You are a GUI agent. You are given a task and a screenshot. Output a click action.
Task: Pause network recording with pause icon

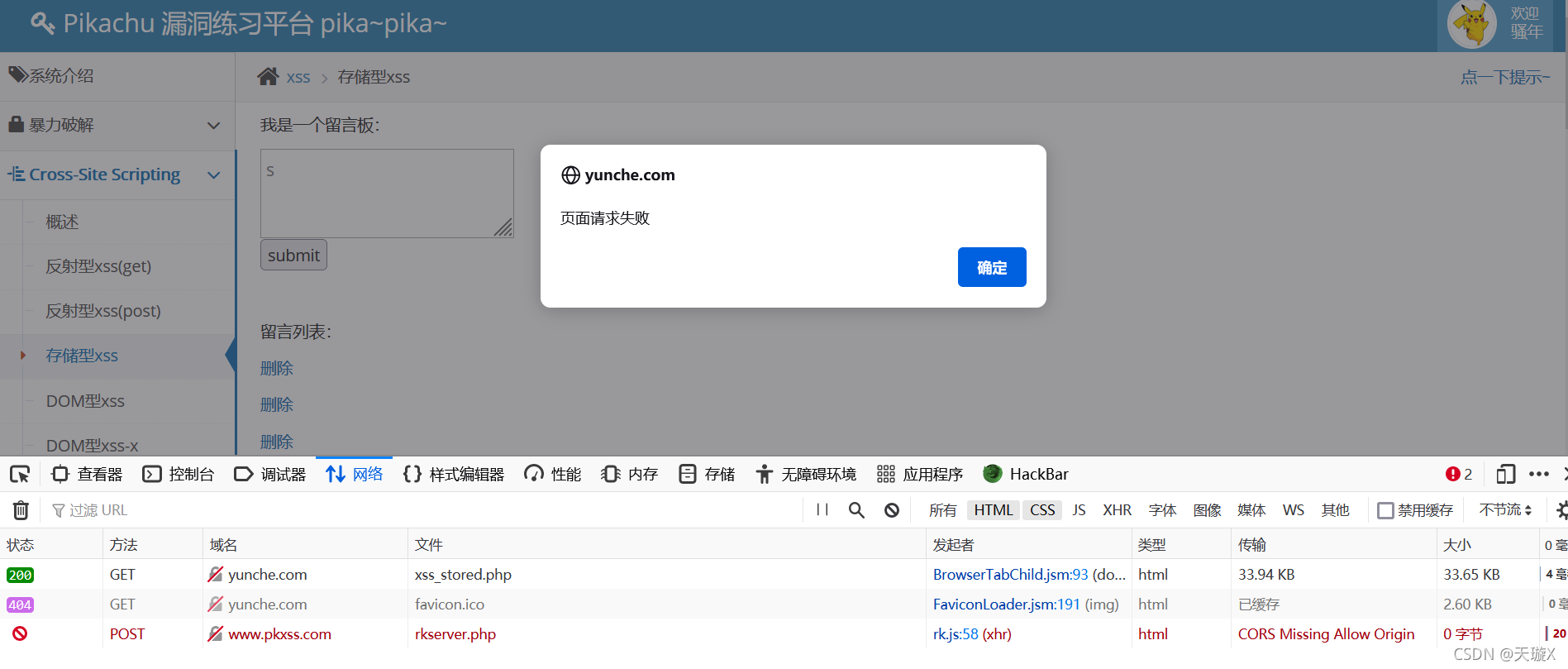pos(822,510)
